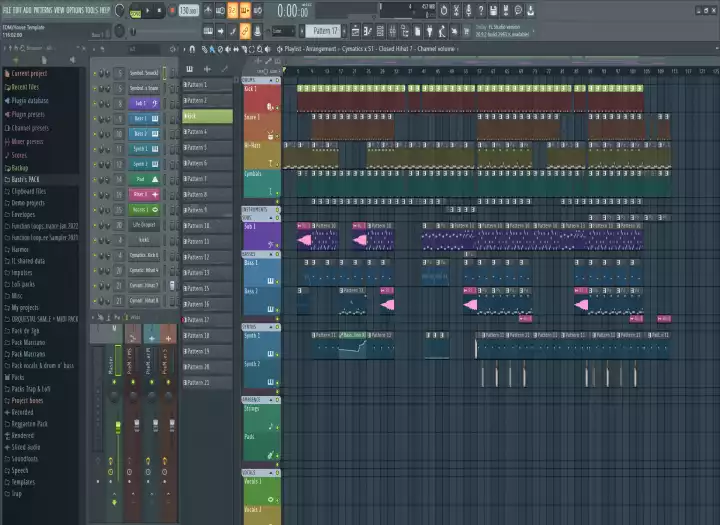Select the delete tool in the playlist toolbar
This screenshot has width=720, height=525.
(x=220, y=49)
